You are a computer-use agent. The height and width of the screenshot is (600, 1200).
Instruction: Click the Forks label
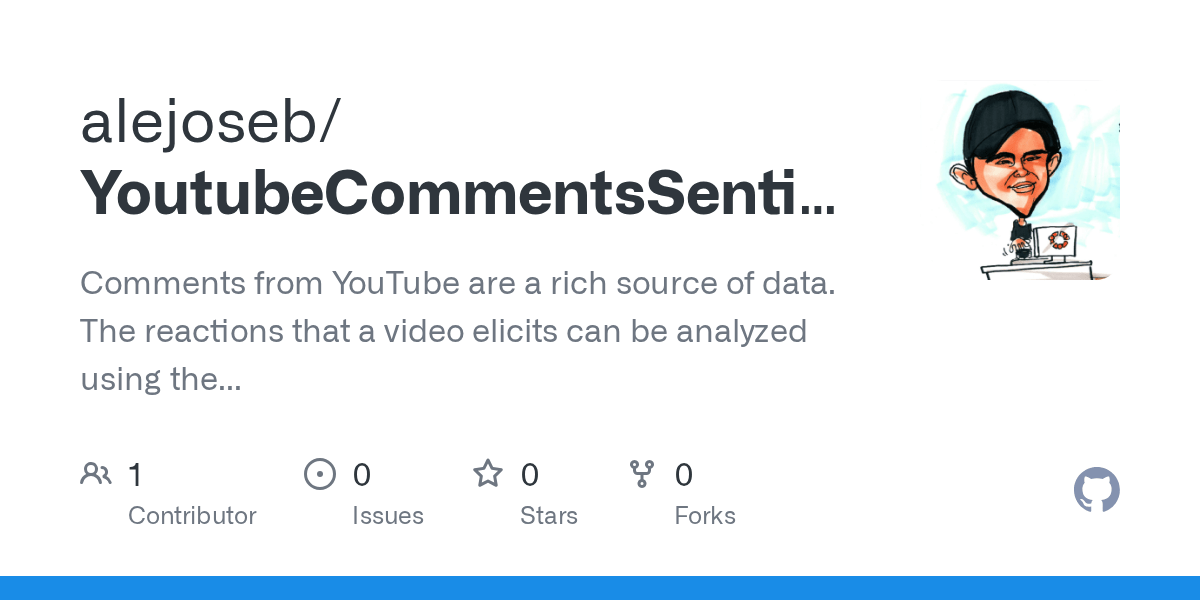coord(705,516)
